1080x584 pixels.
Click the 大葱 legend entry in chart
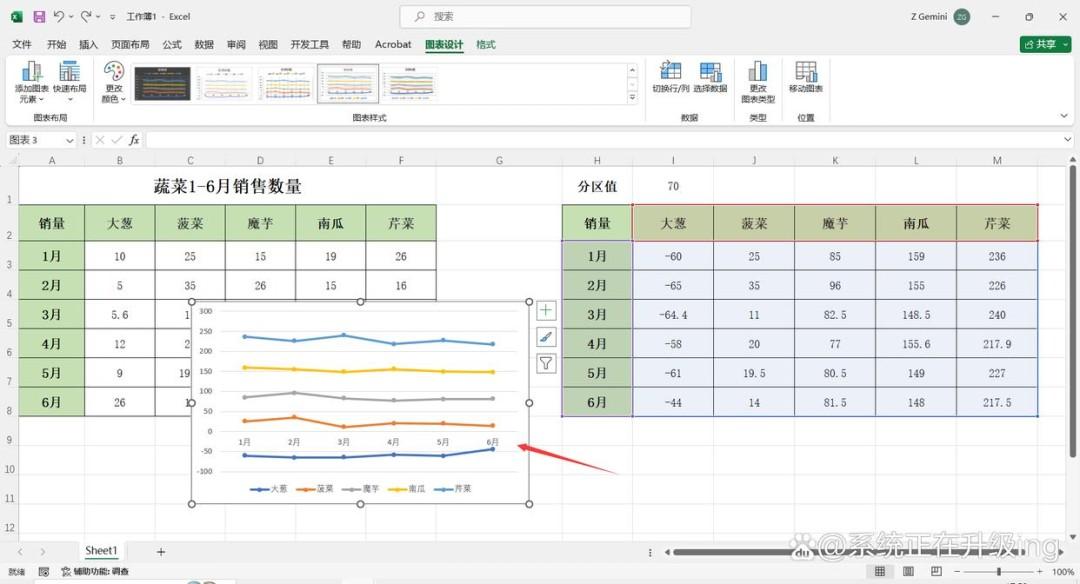click(x=268, y=488)
